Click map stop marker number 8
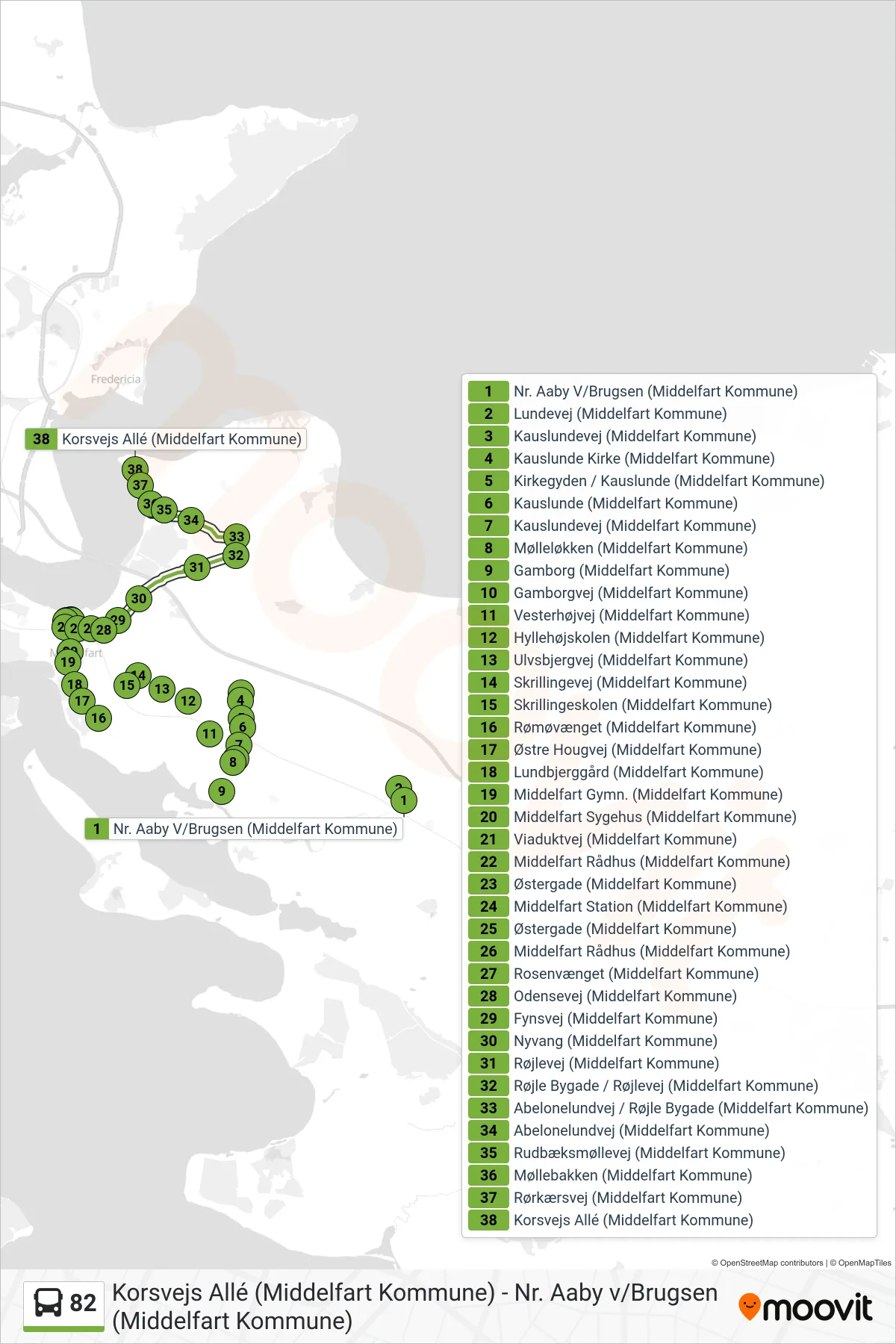 point(233,762)
